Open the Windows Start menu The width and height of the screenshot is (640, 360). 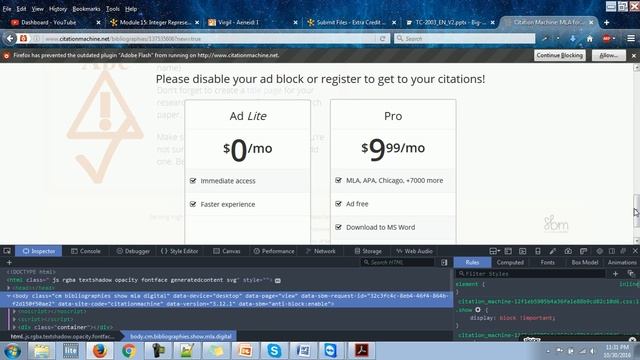coord(13,351)
